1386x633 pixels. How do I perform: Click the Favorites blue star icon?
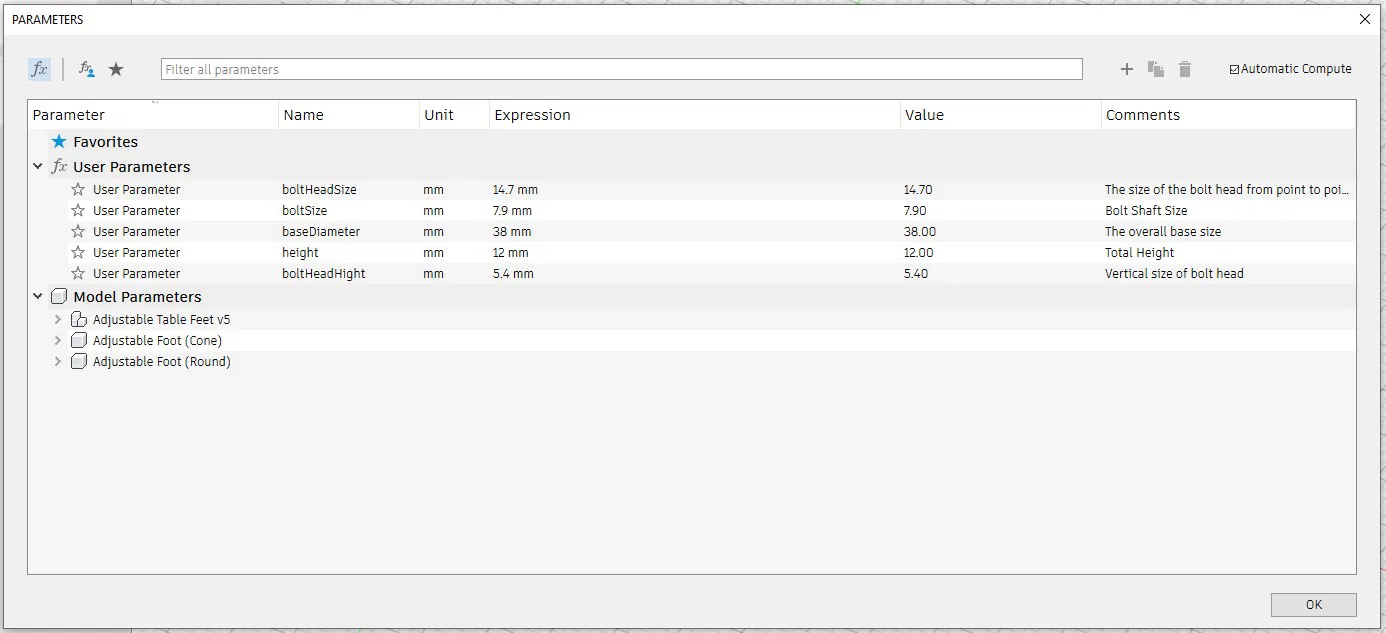pyautogui.click(x=59, y=142)
